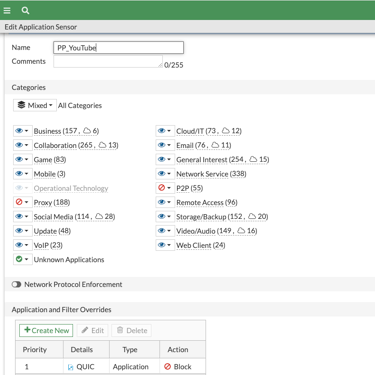Click the Update (48) category label

pos(52,231)
